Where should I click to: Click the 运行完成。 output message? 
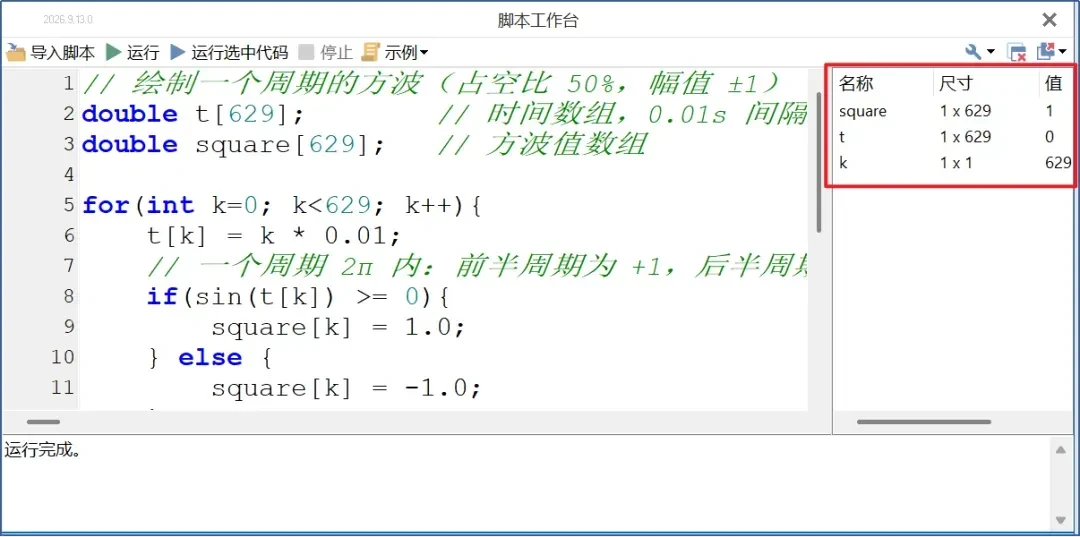point(43,452)
